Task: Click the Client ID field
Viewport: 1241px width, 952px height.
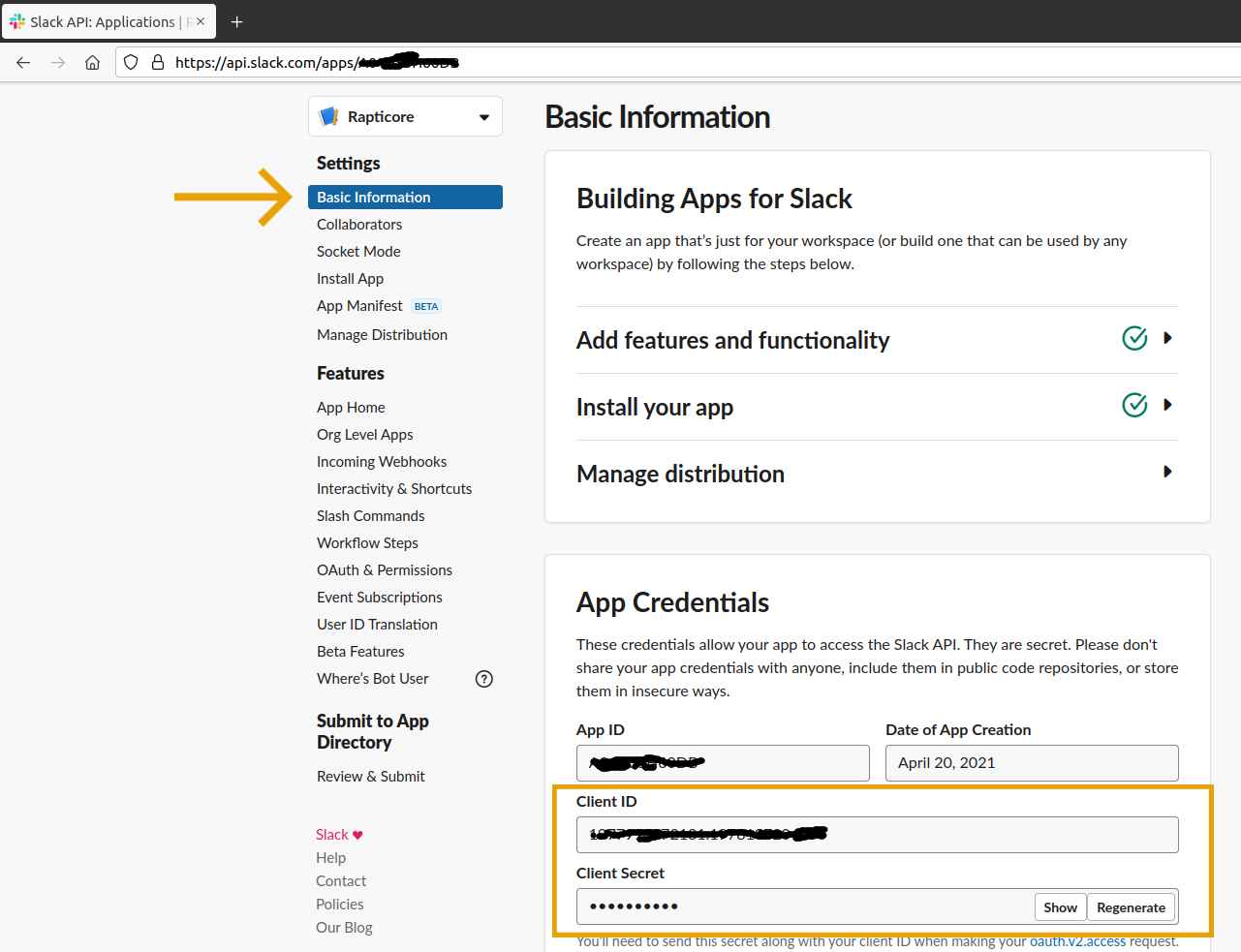Action: [878, 835]
